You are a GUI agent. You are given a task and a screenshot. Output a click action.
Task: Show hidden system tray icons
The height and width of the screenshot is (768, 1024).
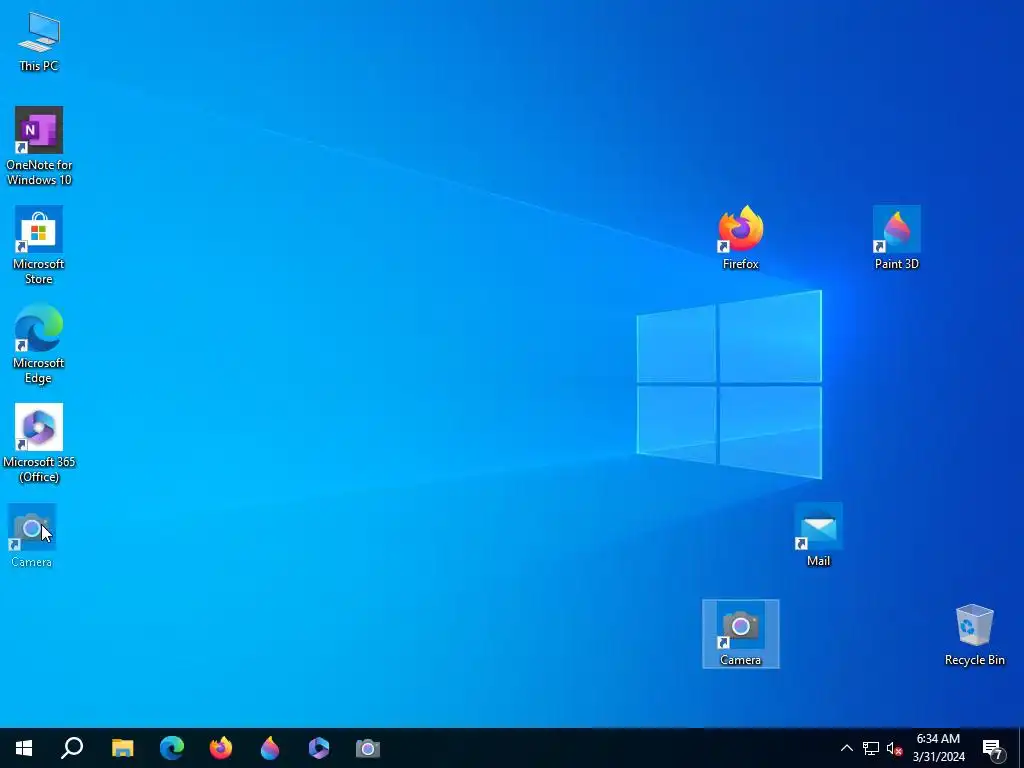coord(846,748)
